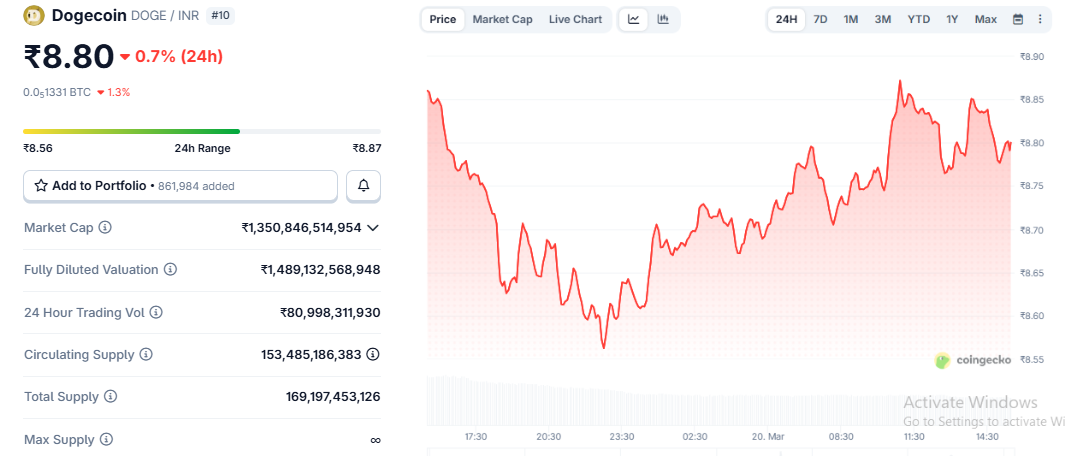Set chart range to Max

click(x=986, y=19)
